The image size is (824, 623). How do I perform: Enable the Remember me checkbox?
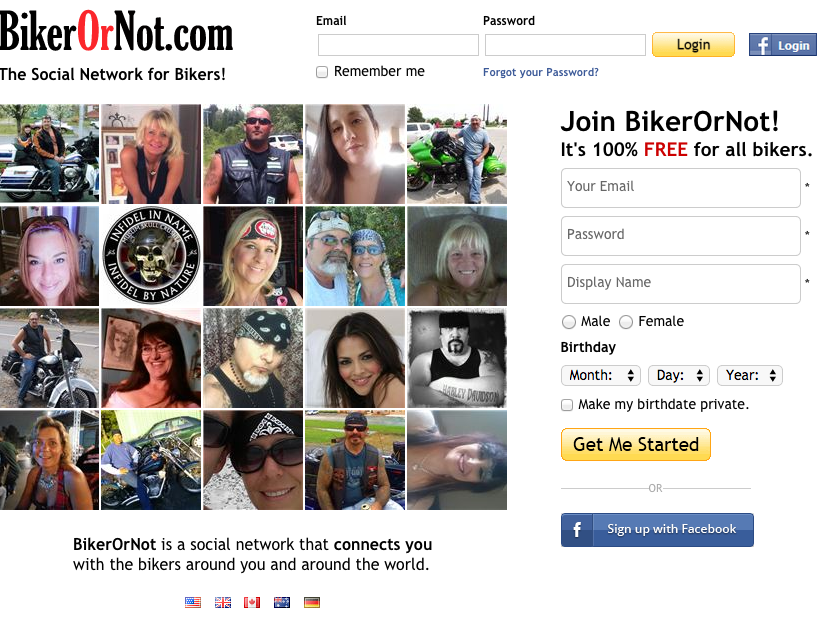[x=322, y=72]
